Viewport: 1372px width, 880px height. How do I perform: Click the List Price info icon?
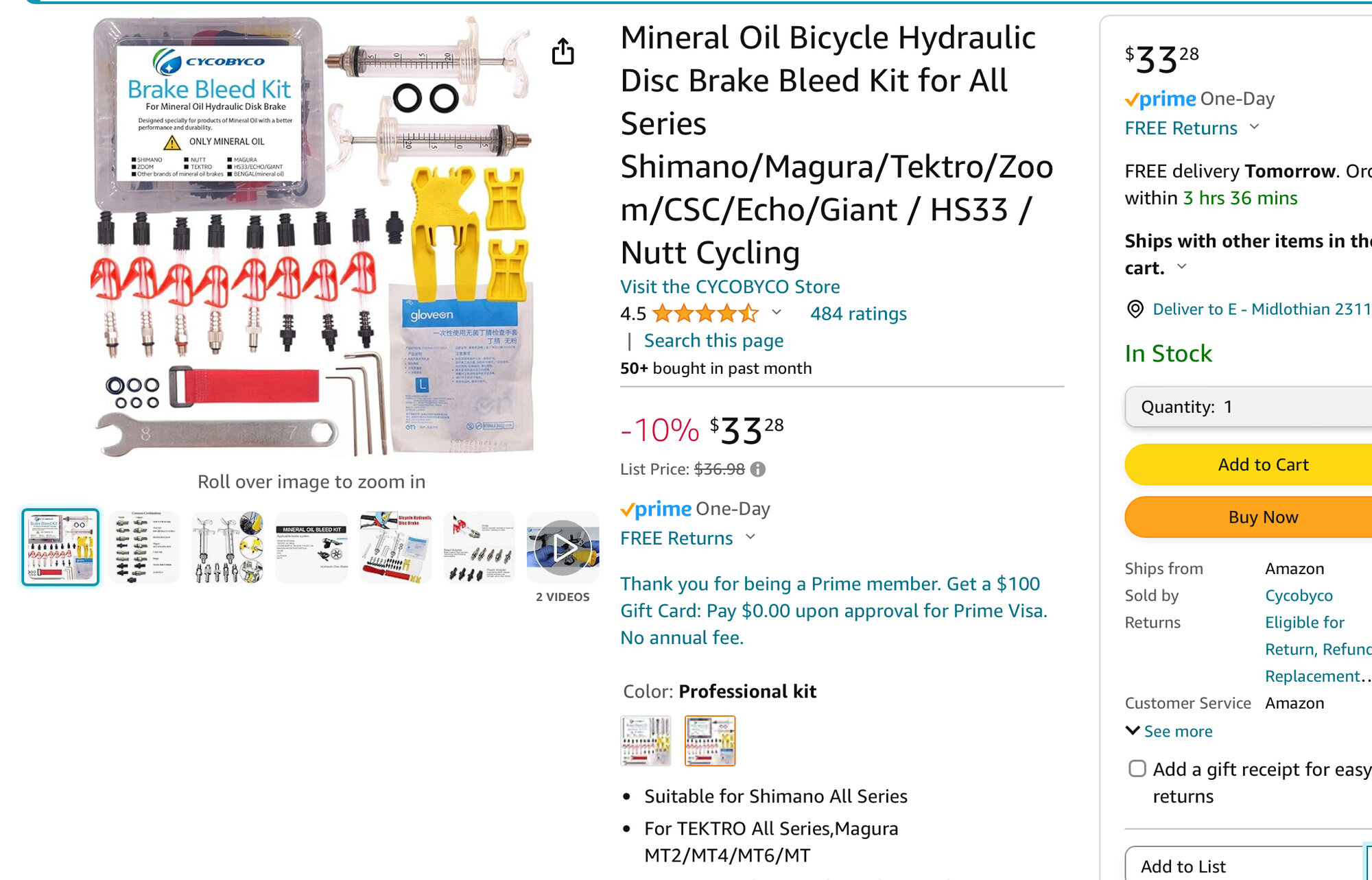point(758,469)
